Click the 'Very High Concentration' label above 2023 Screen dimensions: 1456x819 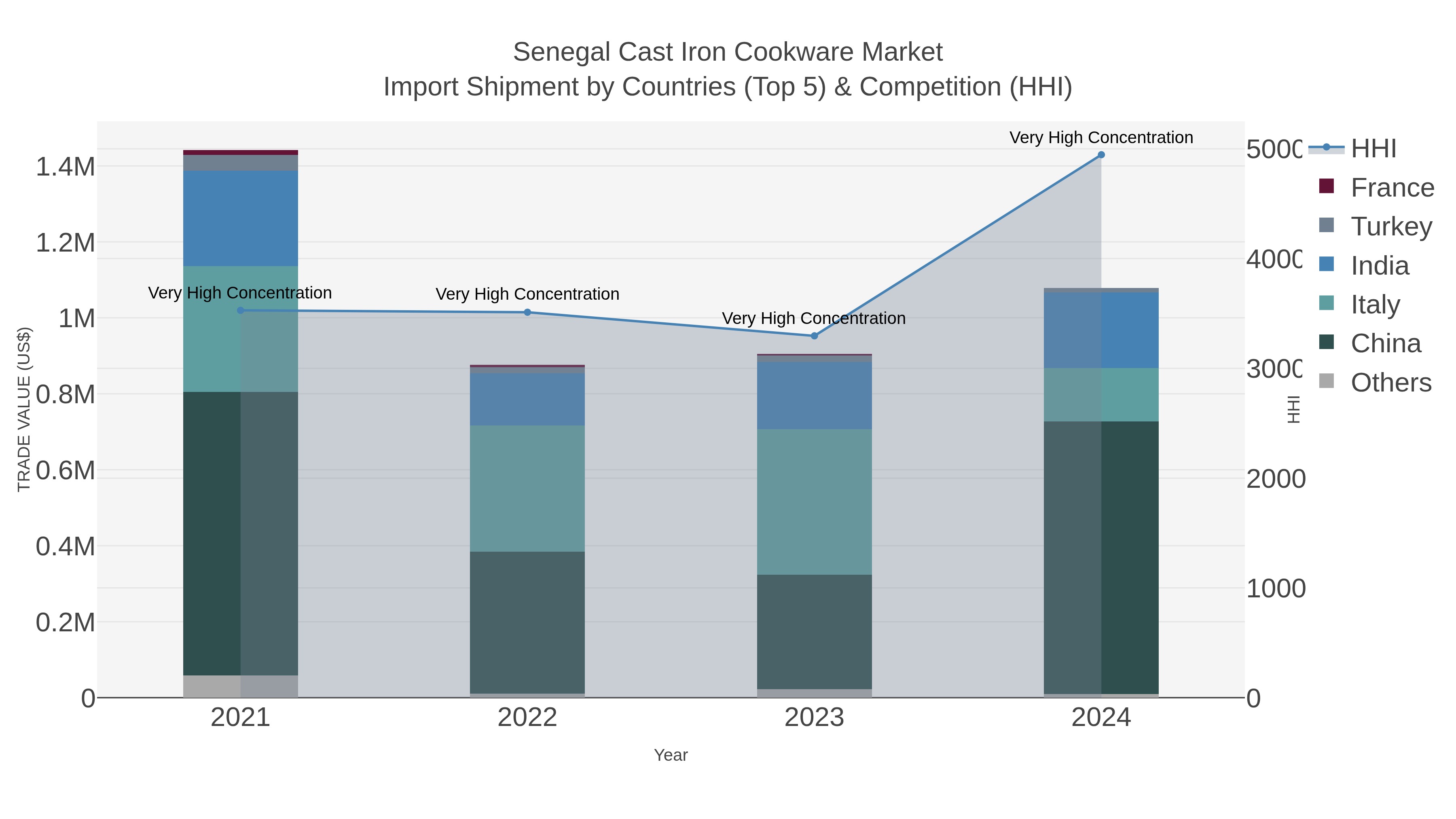814,318
